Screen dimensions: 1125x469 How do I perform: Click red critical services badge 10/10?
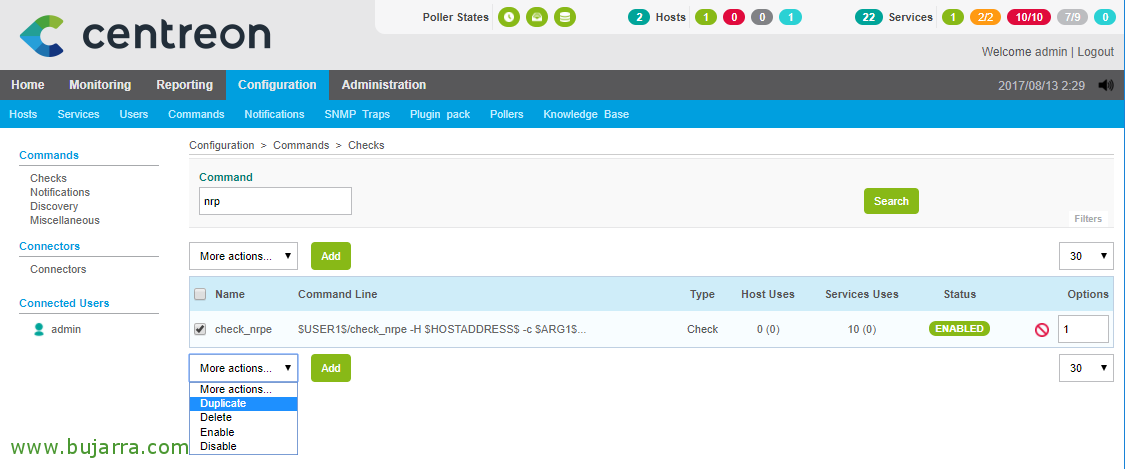point(1029,17)
